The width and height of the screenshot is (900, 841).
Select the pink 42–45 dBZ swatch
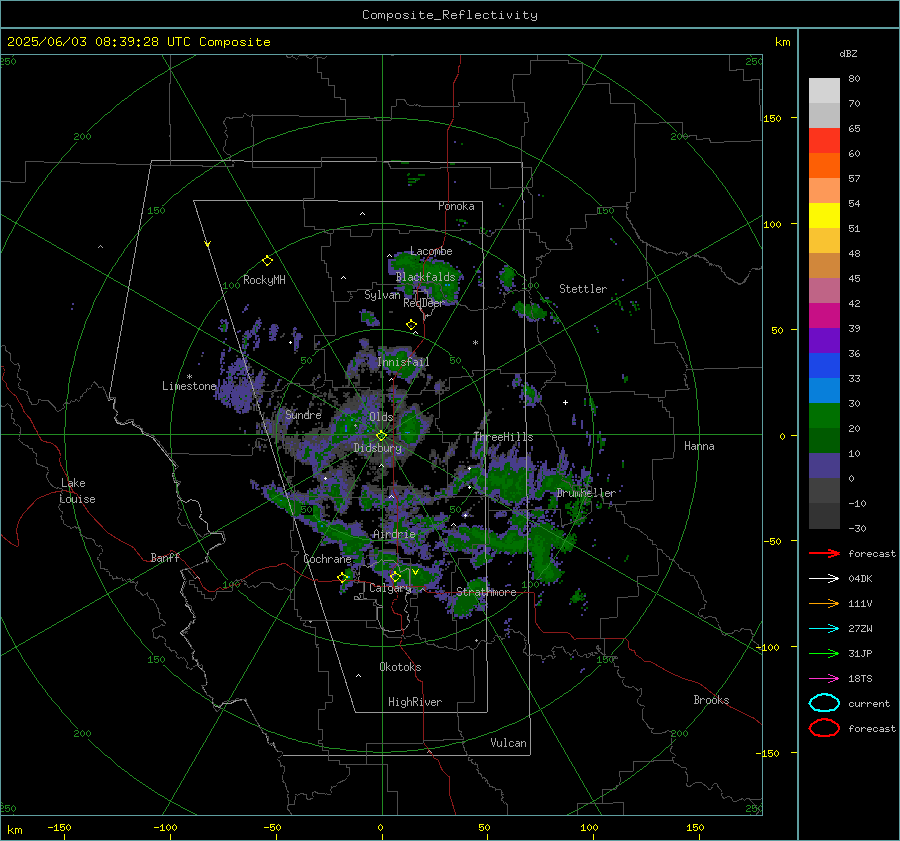pyautogui.click(x=824, y=291)
